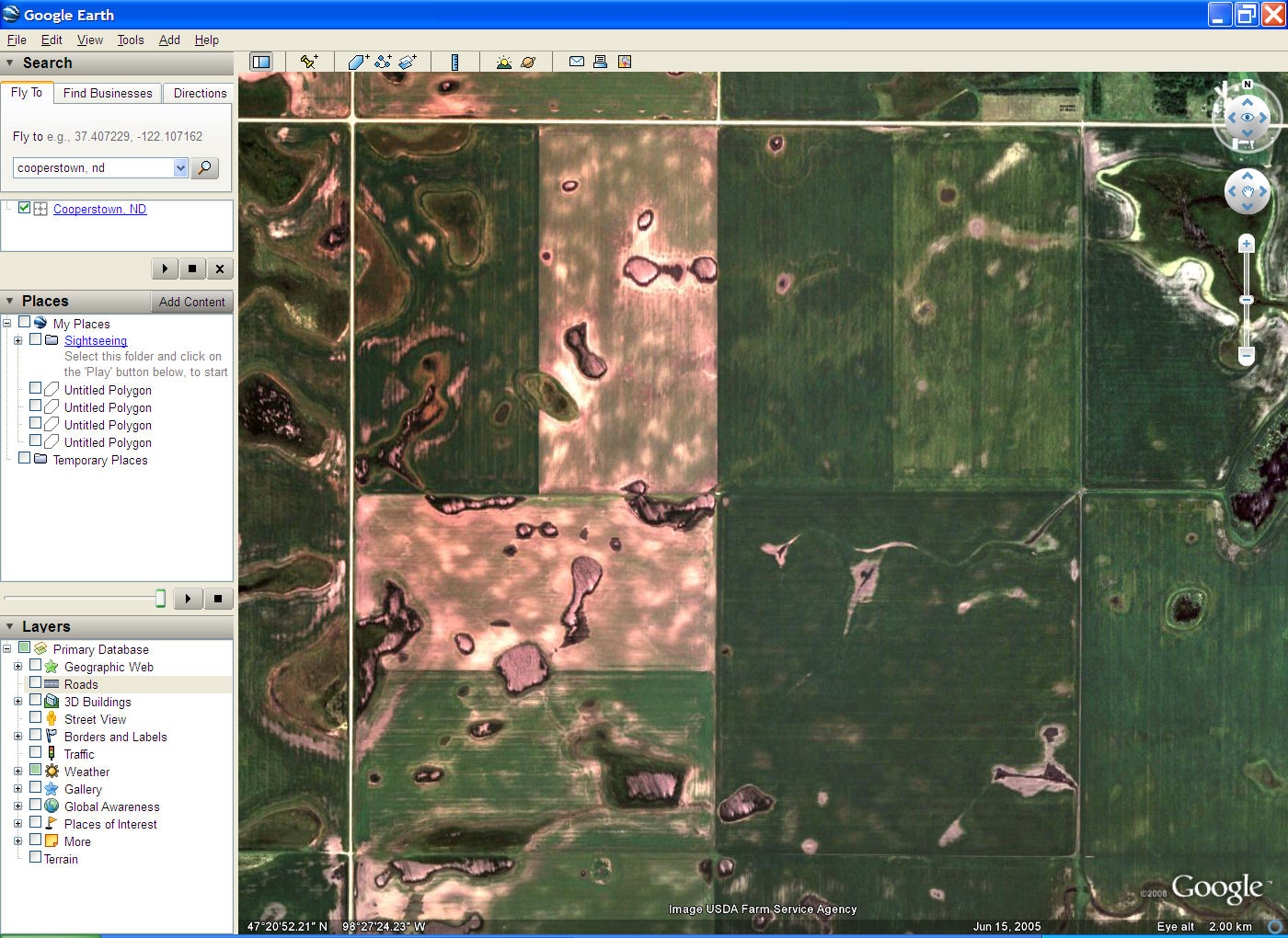The image size is (1288, 938).
Task: Switch to the Directions tab
Action: 200,93
